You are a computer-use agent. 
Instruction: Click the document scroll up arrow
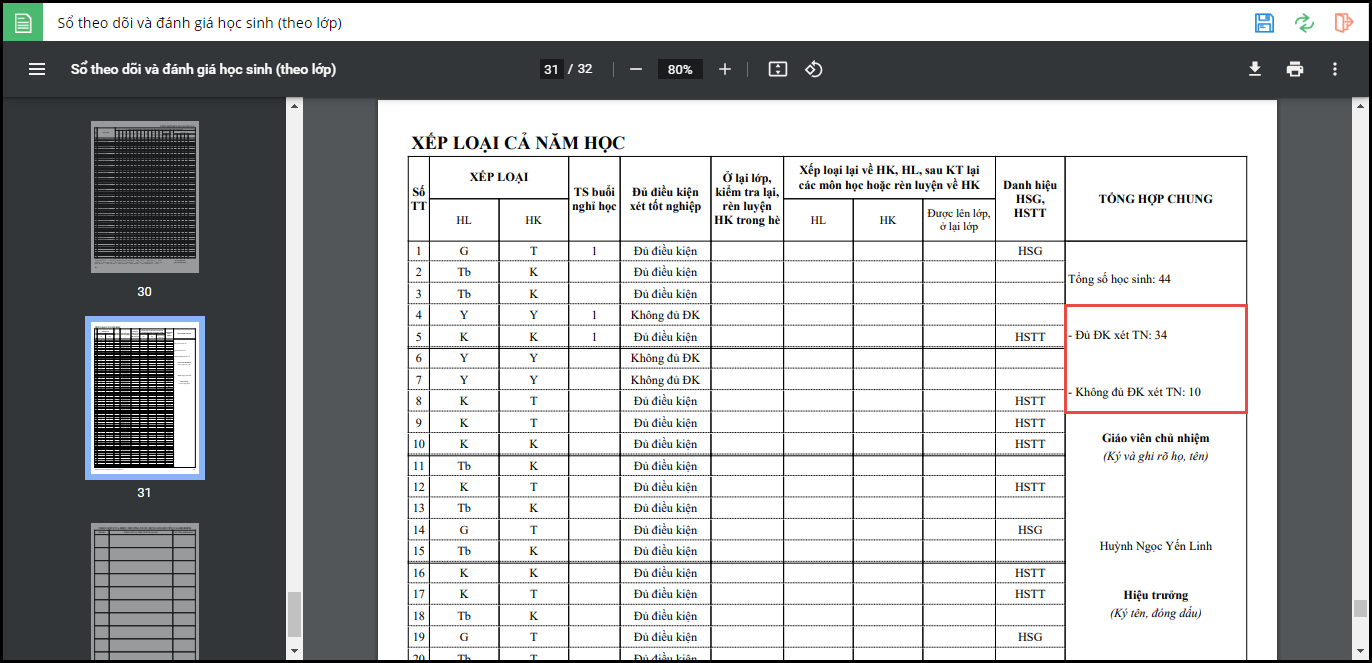(x=1360, y=104)
